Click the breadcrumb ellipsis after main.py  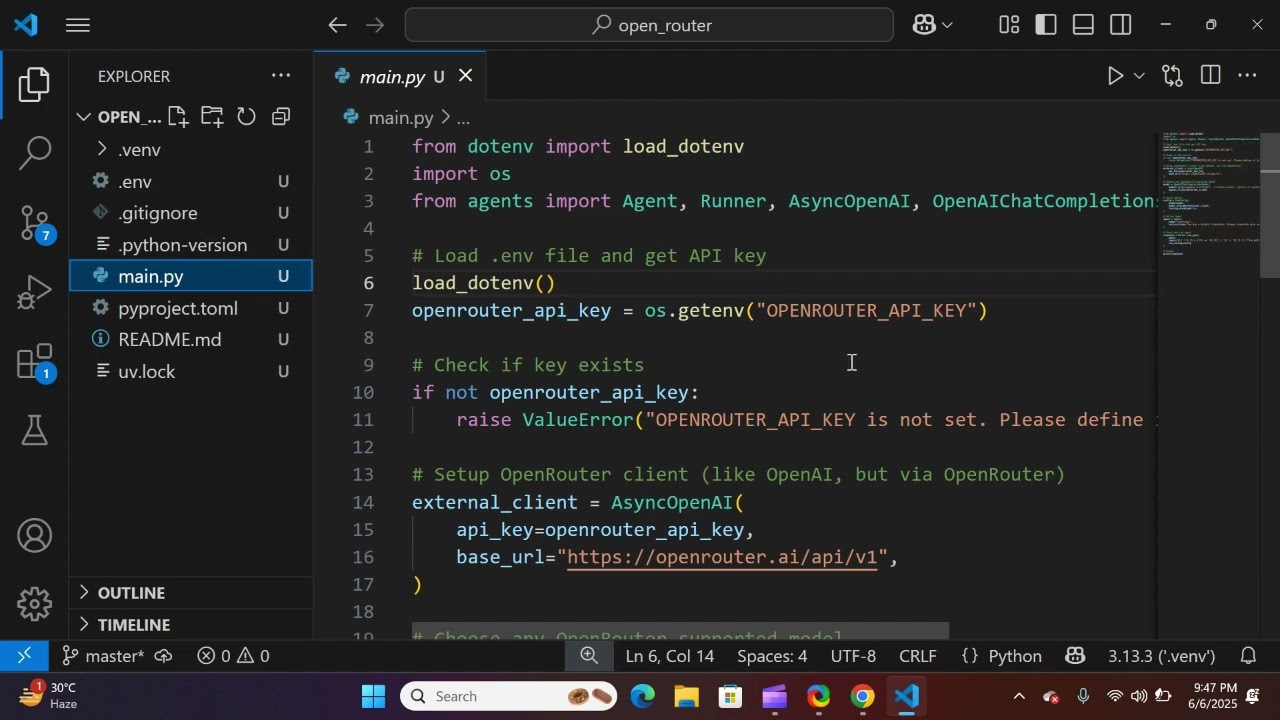point(463,117)
